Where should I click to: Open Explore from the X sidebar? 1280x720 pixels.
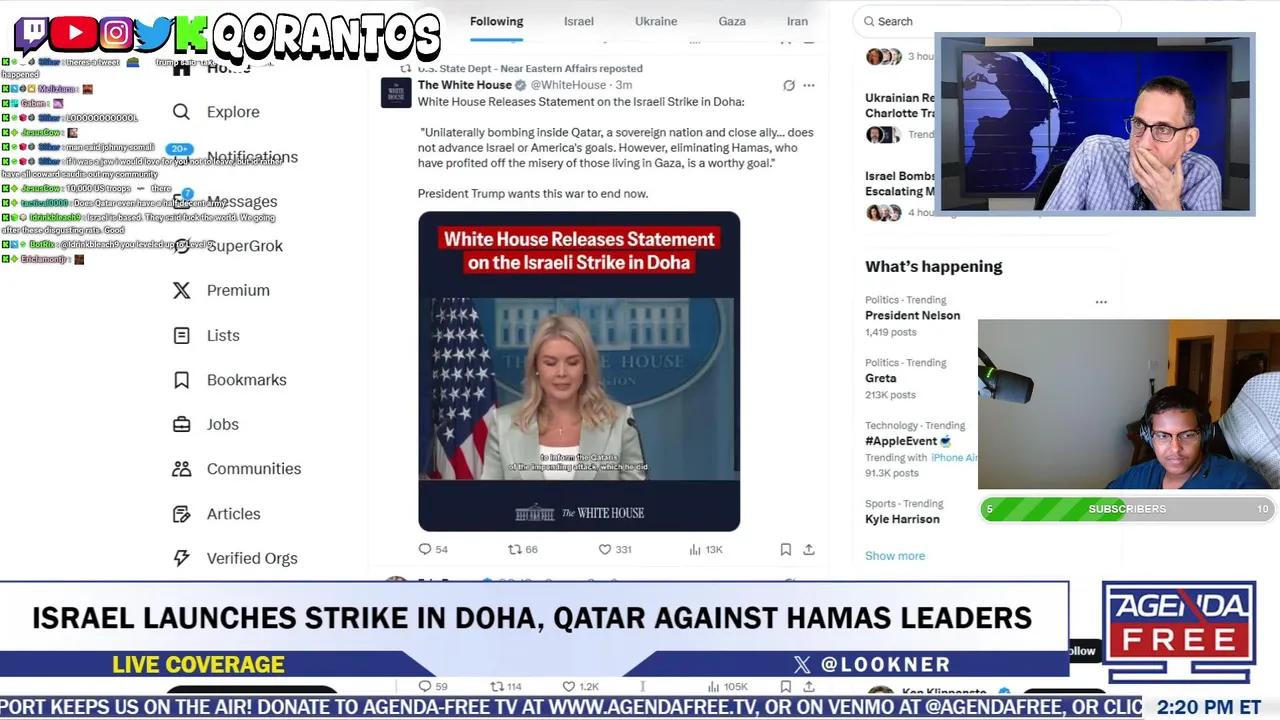(216, 112)
